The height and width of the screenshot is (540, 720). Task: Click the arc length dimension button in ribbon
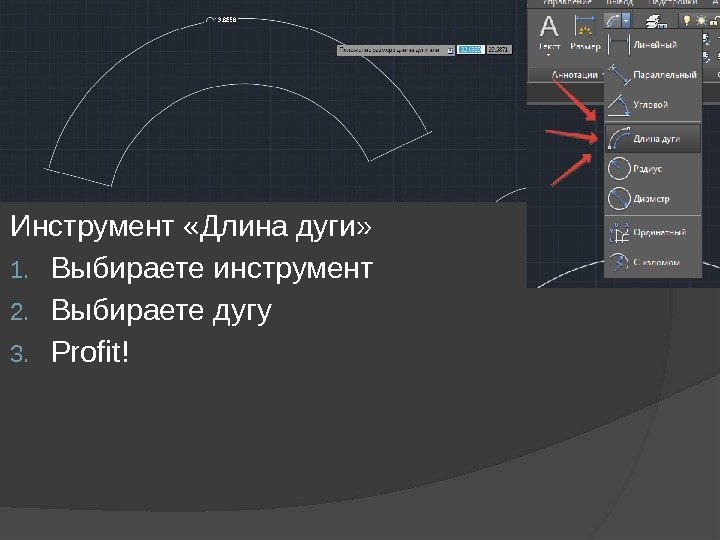(x=612, y=21)
